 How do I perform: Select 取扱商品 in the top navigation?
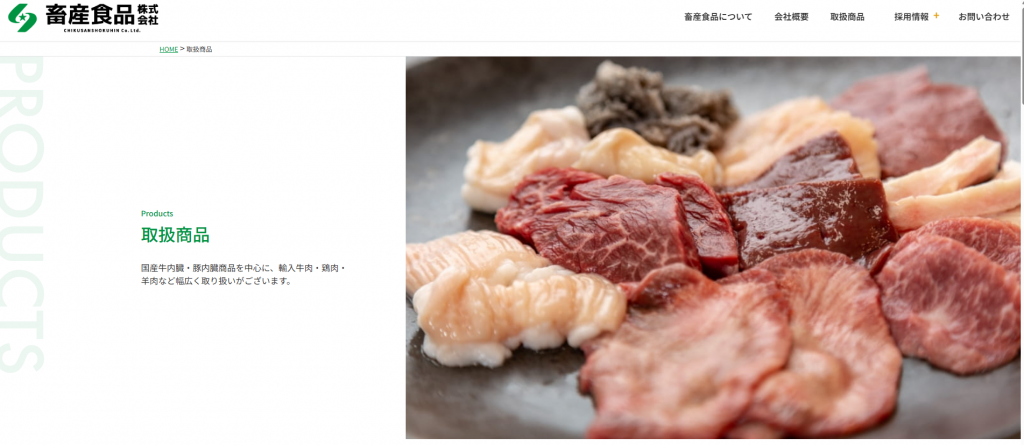pos(847,17)
